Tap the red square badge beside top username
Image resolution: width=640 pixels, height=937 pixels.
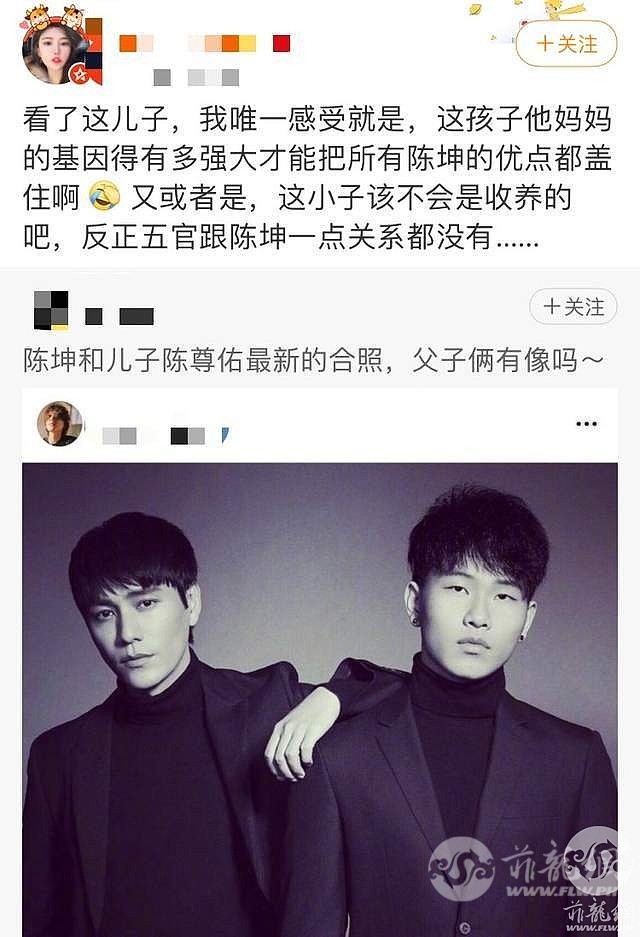(281, 44)
